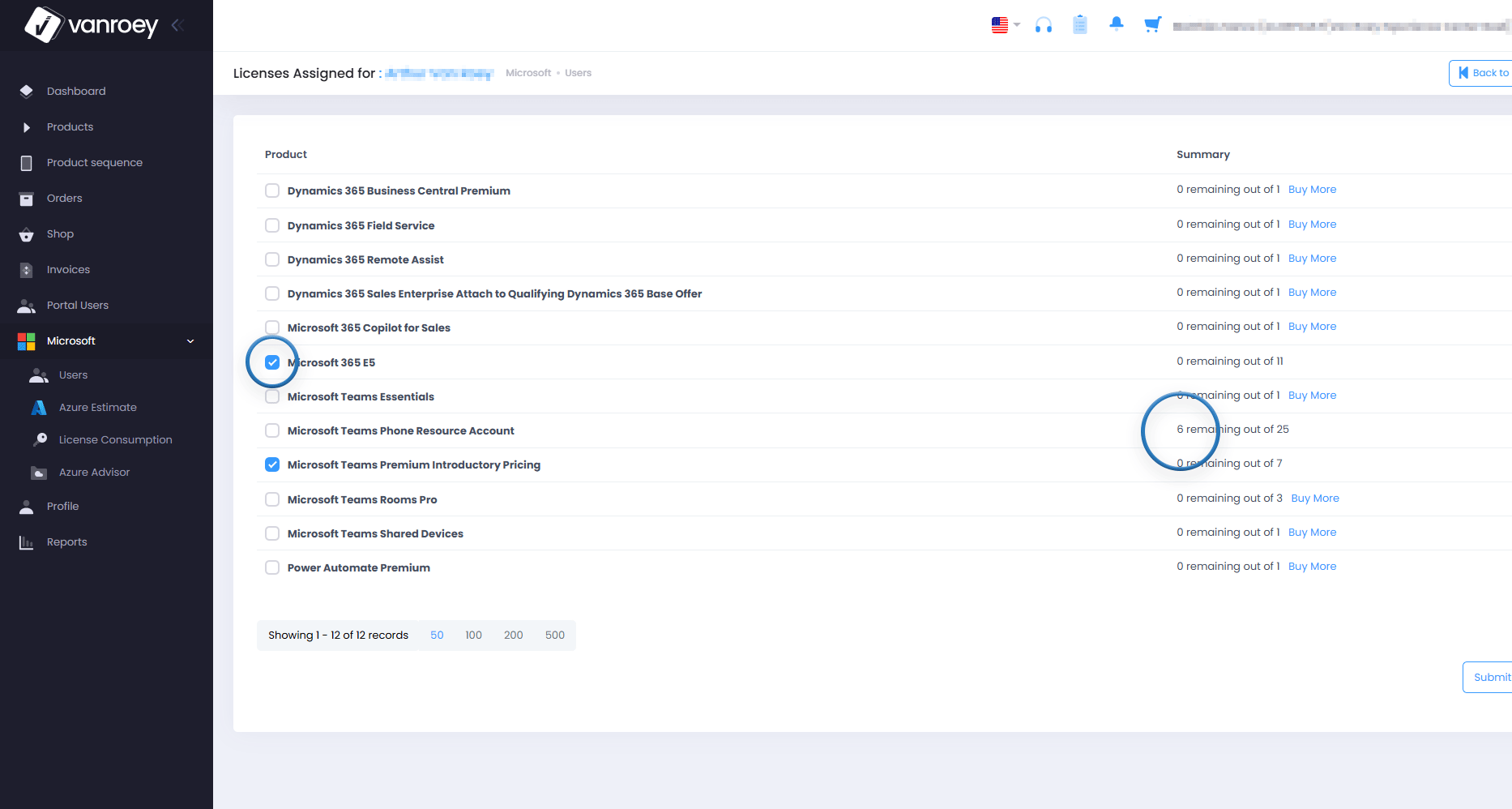Screen dimensions: 1512x809
Task: Check Power Automate Premium box
Action: pyautogui.click(x=272, y=567)
